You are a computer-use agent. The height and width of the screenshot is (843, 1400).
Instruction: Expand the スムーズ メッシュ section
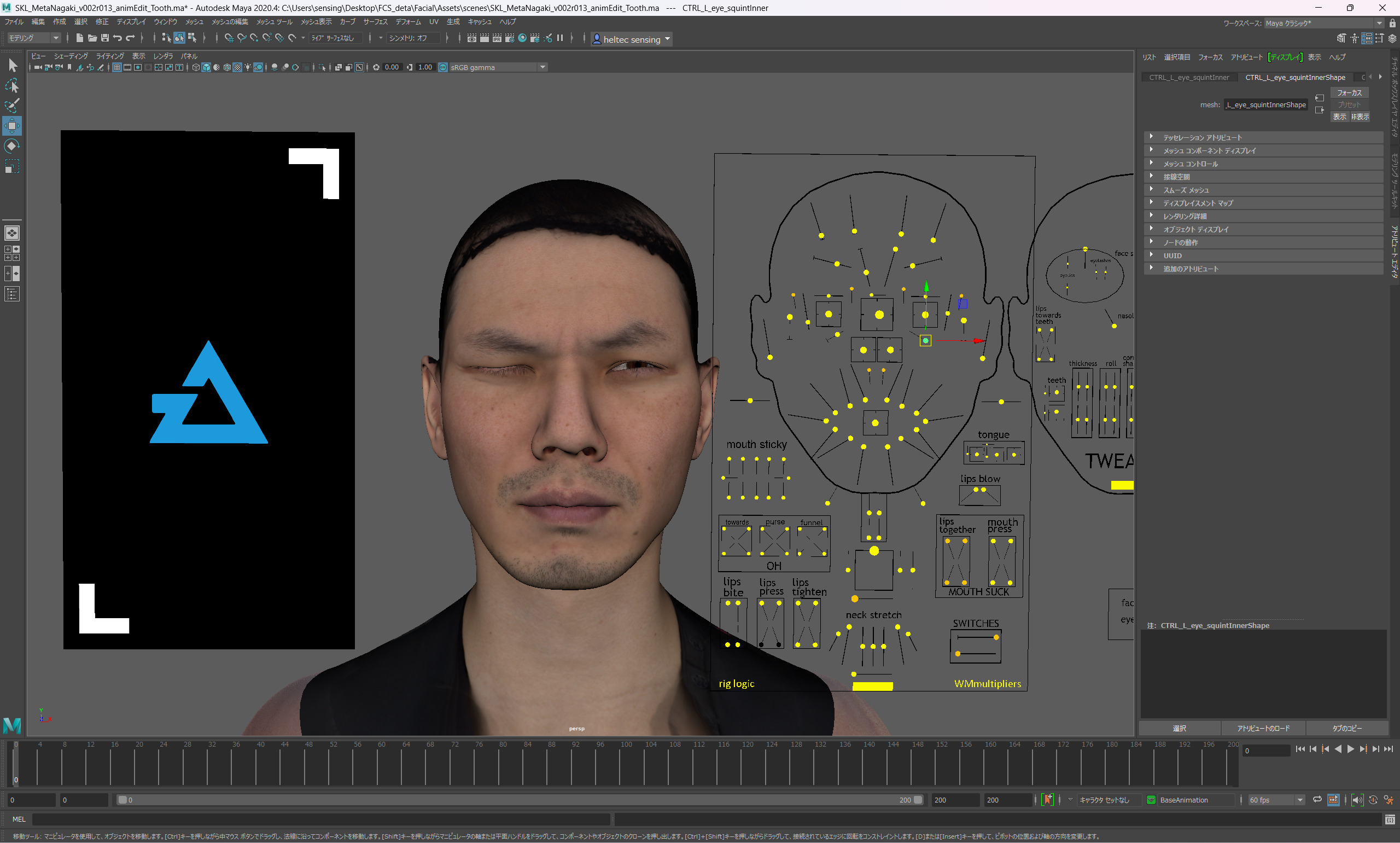point(1186,190)
